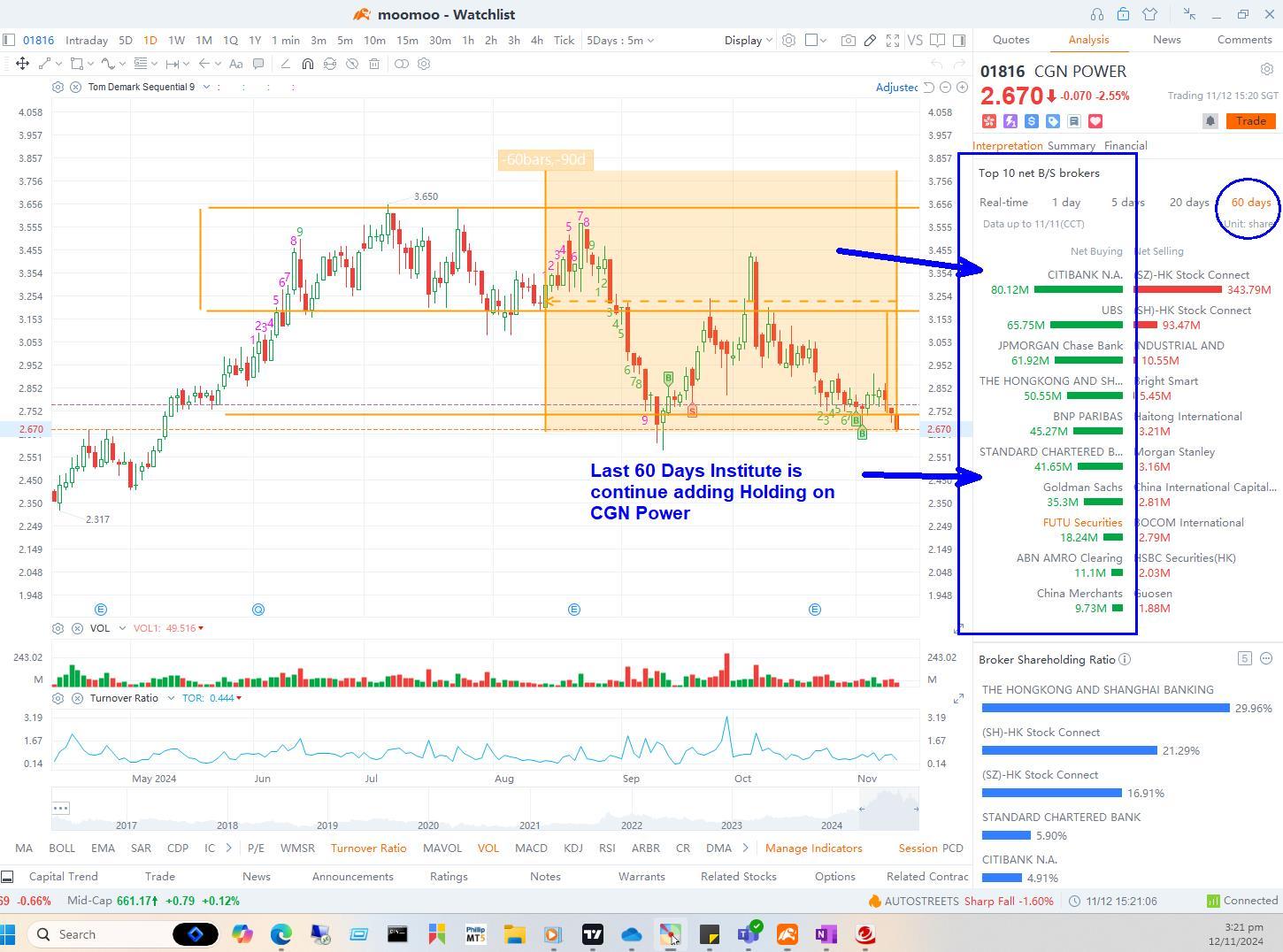Viewport: 1283px width, 952px height.
Task: Remove the VOL indicator with X icon
Action: 77,628
